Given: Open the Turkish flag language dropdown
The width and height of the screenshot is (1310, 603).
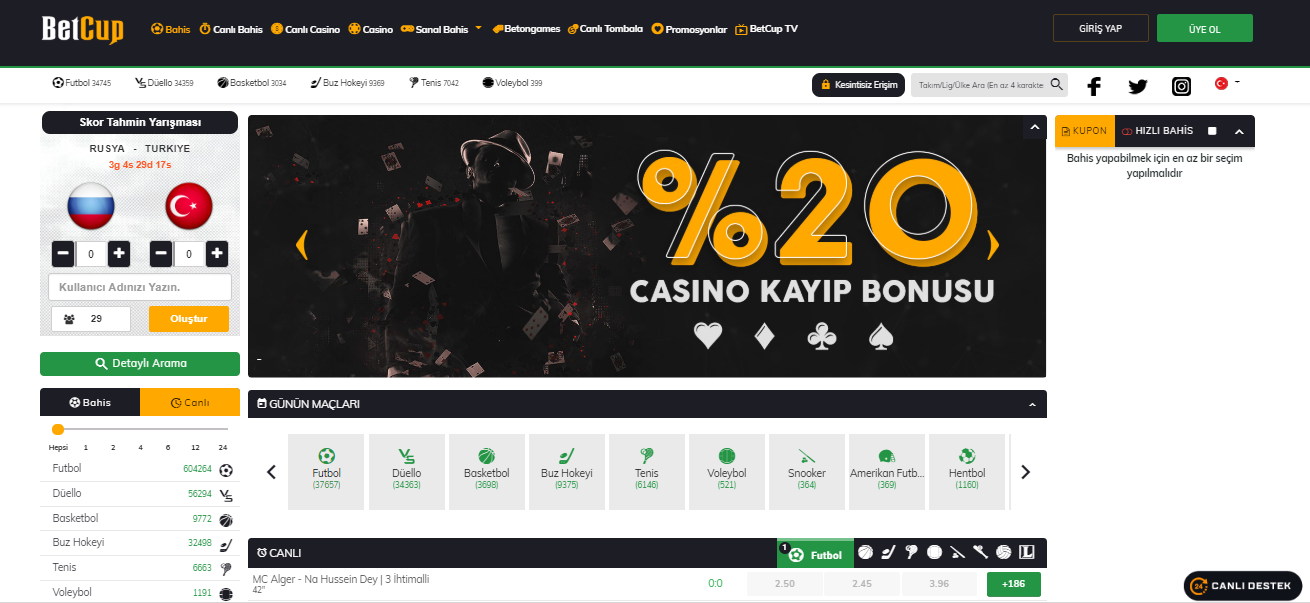Looking at the screenshot, I should click(x=1226, y=84).
